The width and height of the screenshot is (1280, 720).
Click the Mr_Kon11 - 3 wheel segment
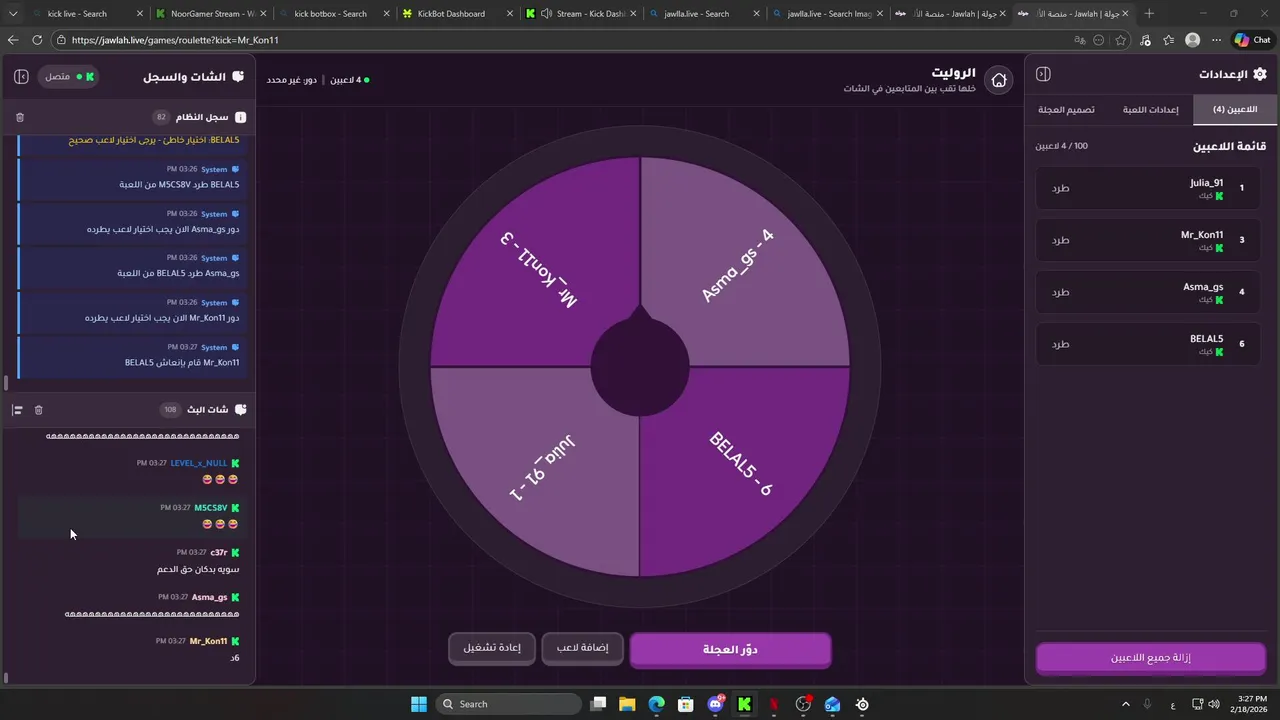540,267
